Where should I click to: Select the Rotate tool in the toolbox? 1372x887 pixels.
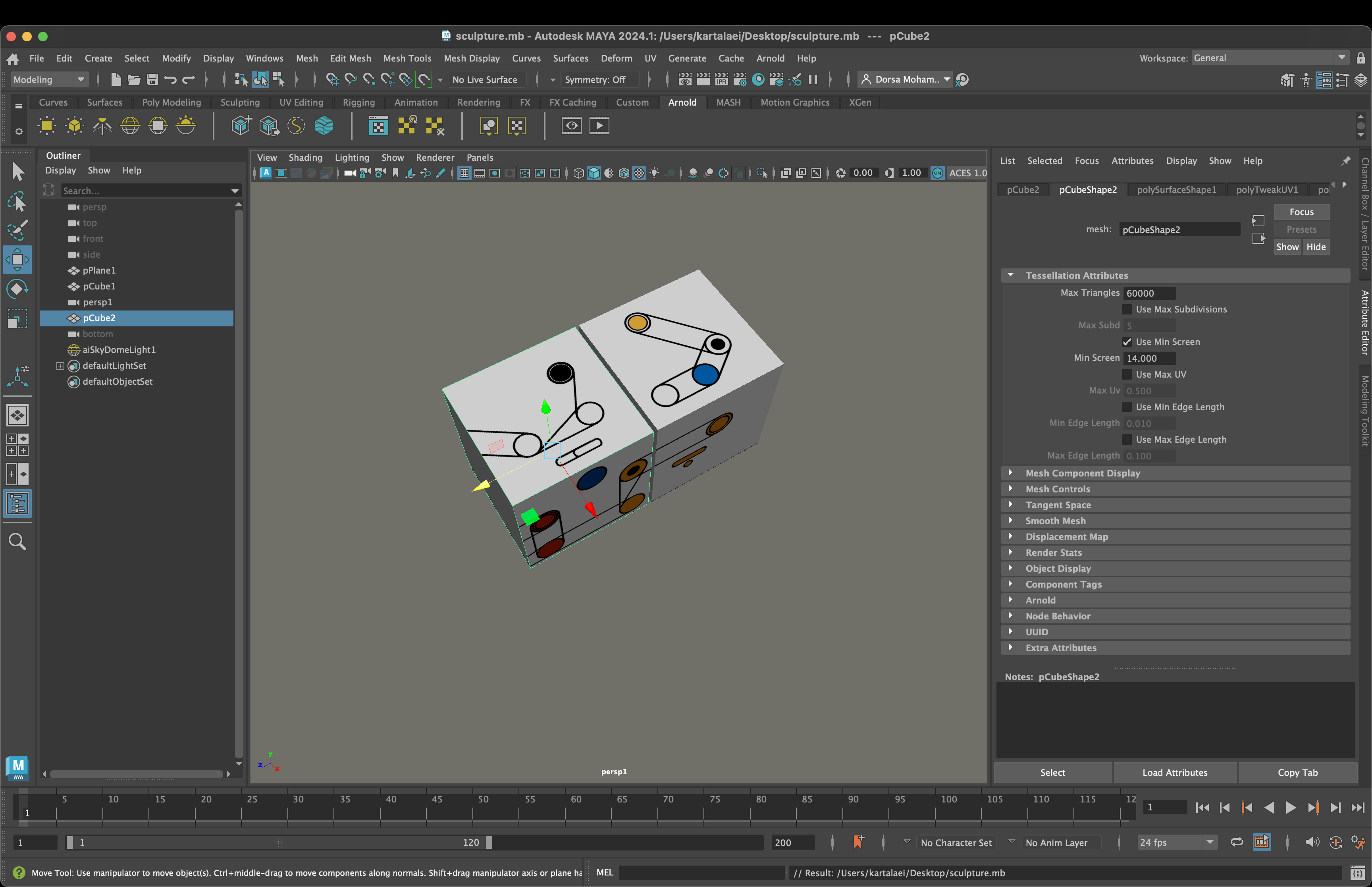pyautogui.click(x=17, y=289)
